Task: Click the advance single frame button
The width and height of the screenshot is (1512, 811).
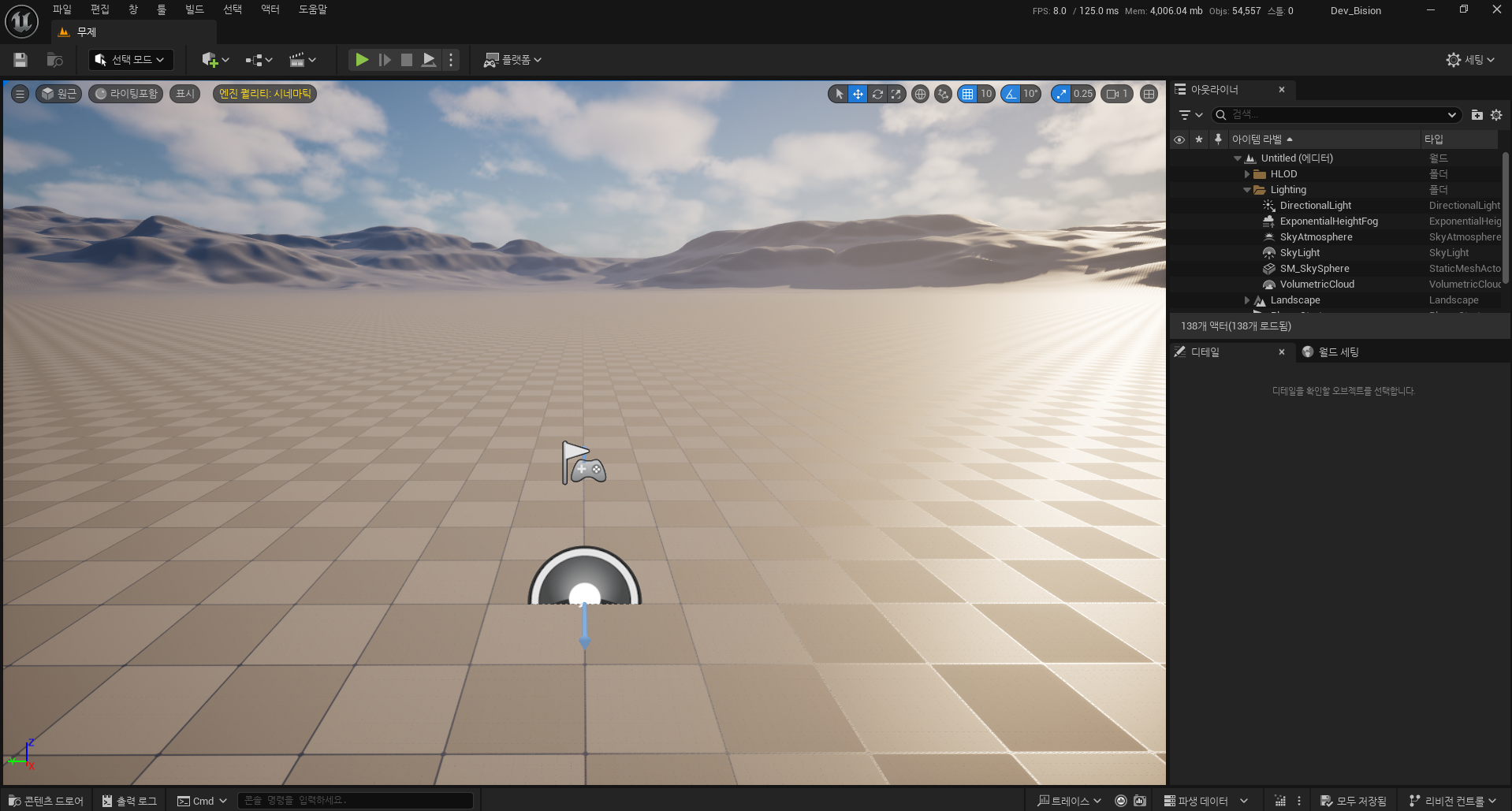Action: pos(385,60)
